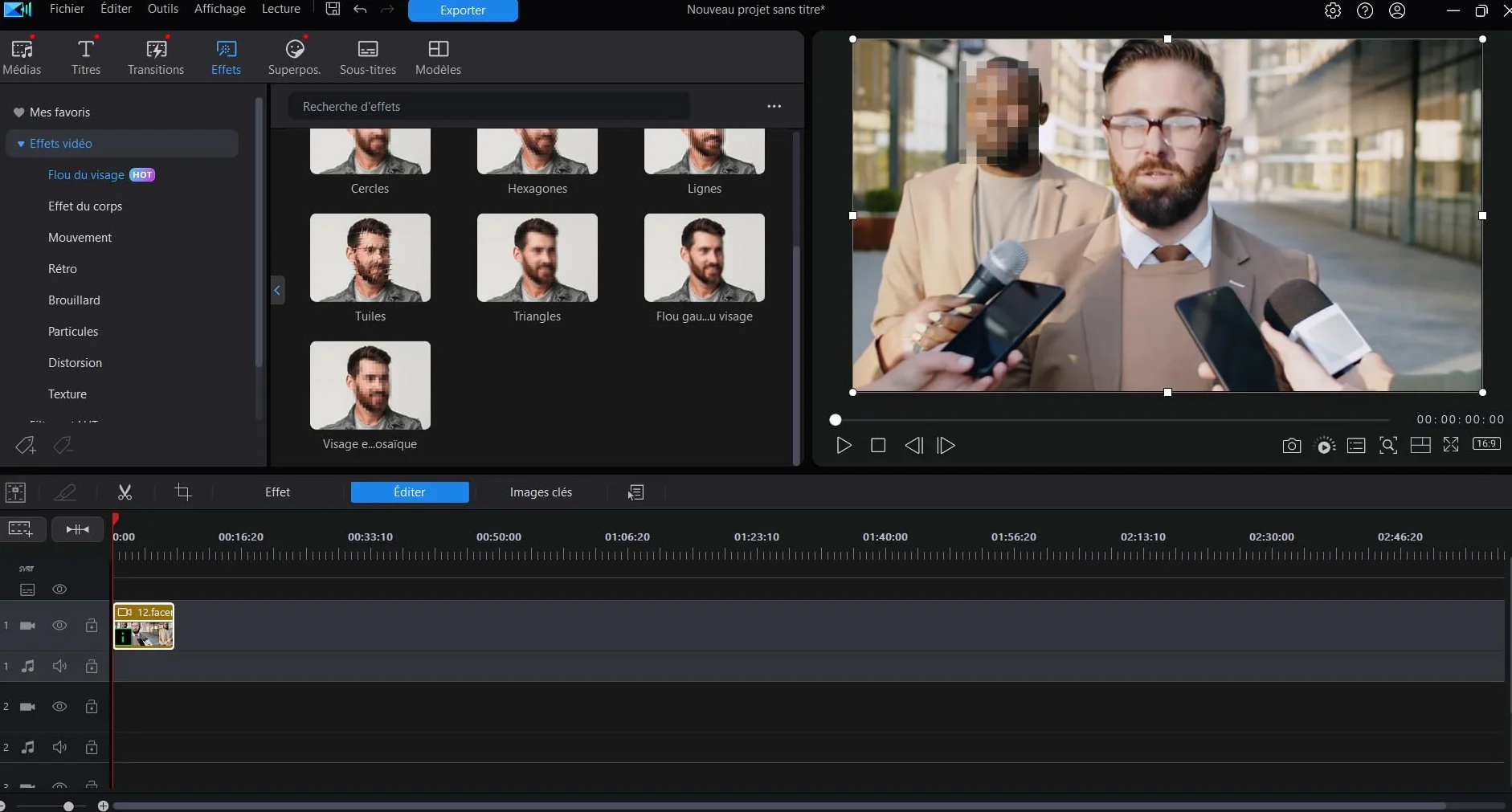This screenshot has height=812, width=1512.
Task: Open the Sous-titres room
Action: [x=368, y=57]
